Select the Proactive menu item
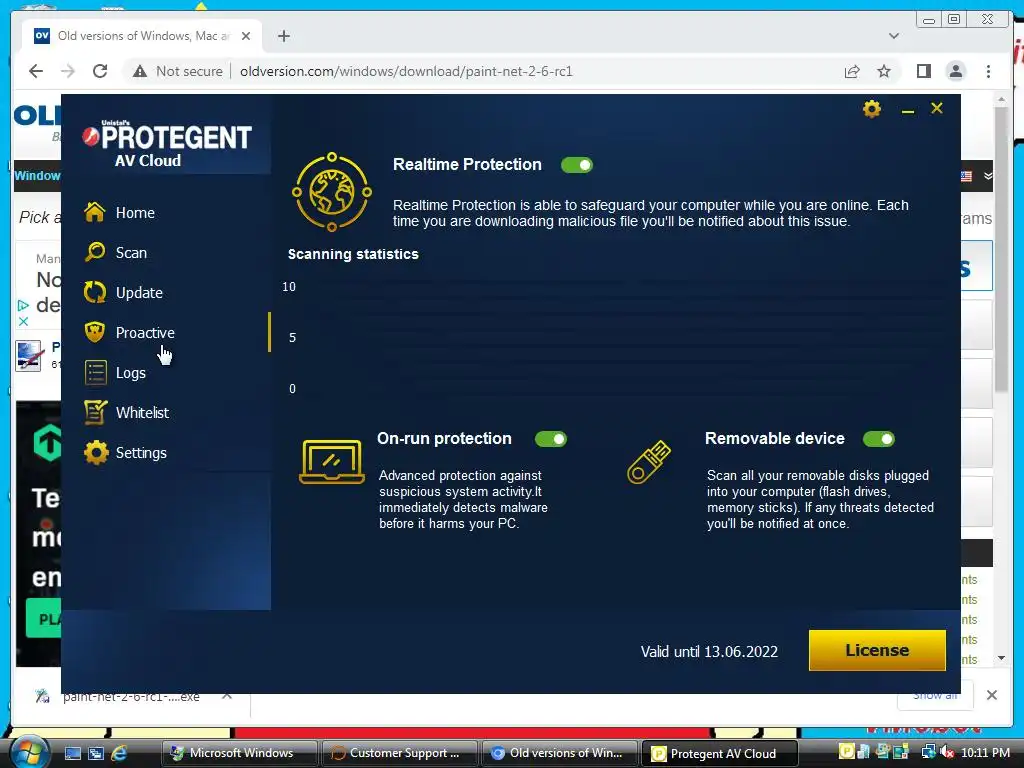The height and width of the screenshot is (768, 1024). point(145,332)
